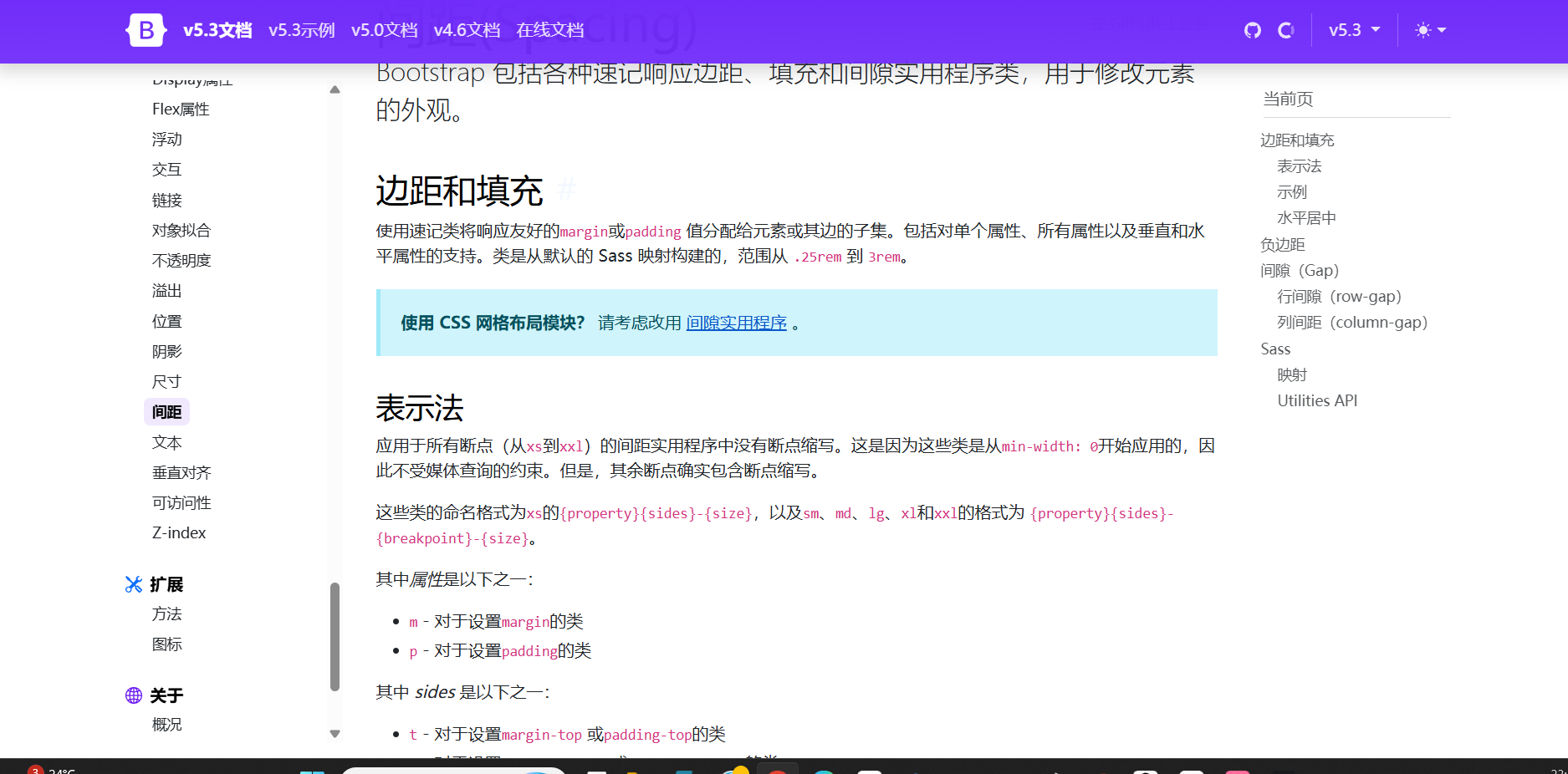1568x774 pixels.
Task: Select 垂直对齐 in sidebar
Action: 181,472
